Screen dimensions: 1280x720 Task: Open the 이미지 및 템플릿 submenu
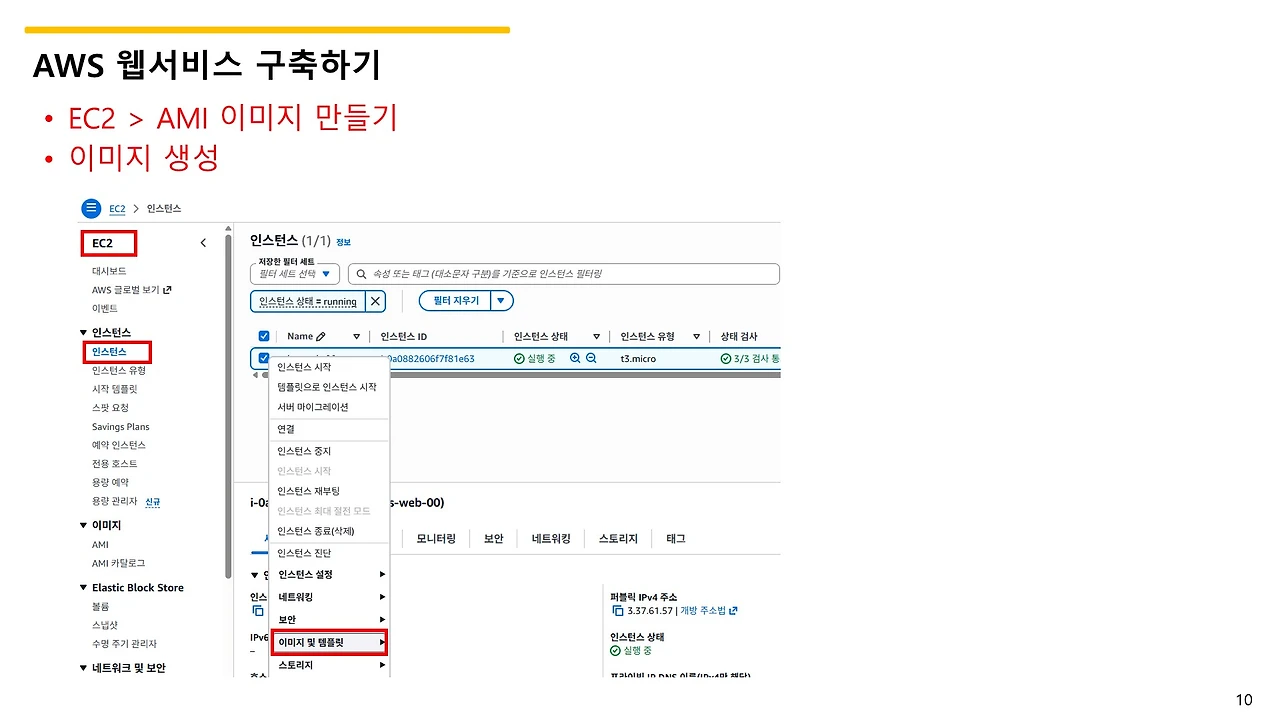329,642
